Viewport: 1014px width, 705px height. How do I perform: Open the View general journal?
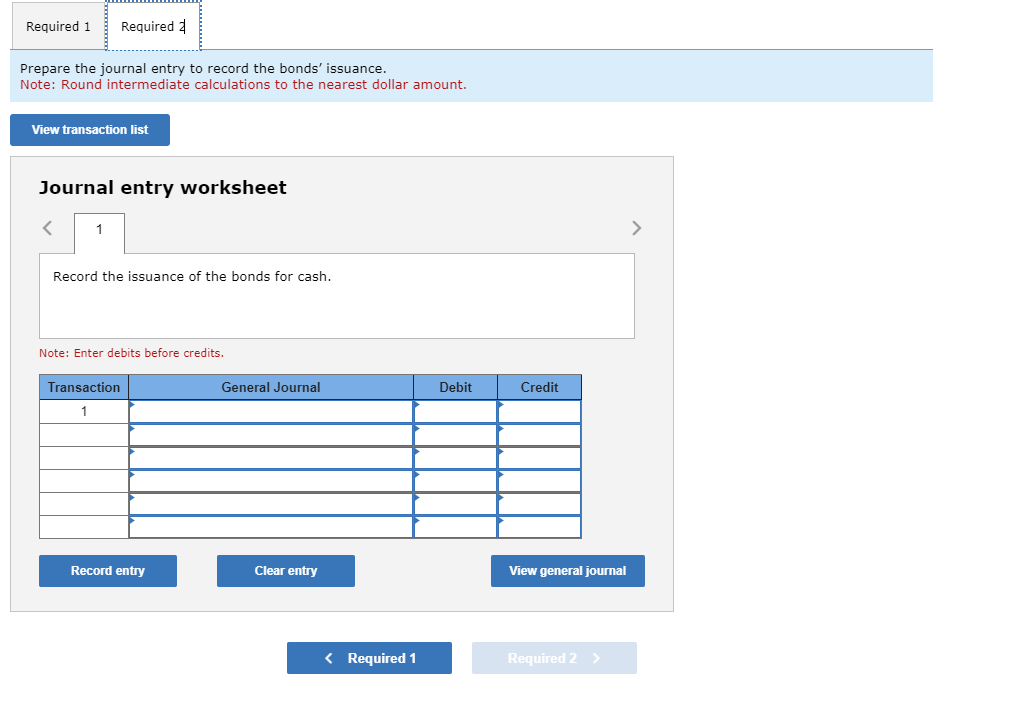(x=567, y=571)
